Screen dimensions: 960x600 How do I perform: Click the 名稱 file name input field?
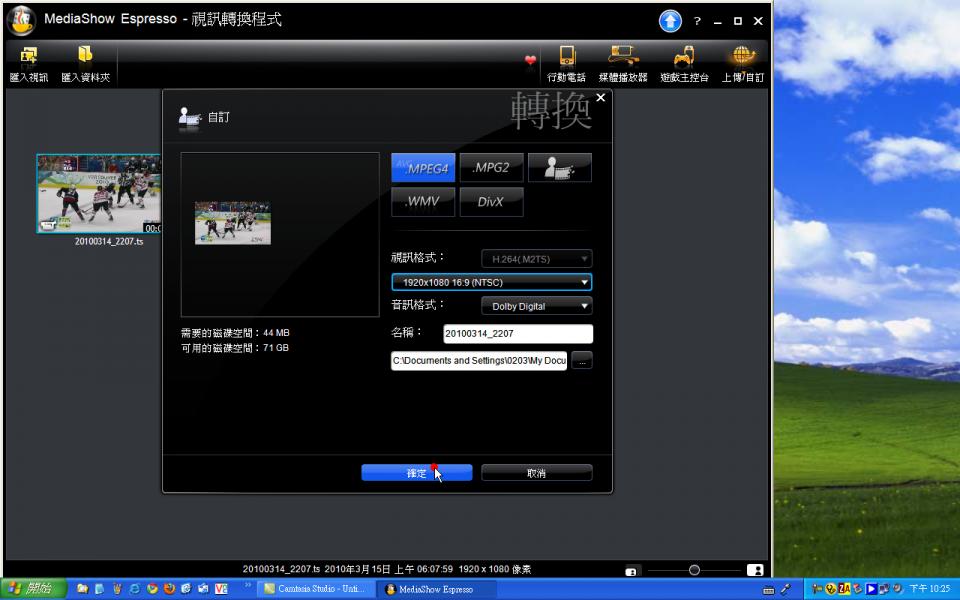click(518, 334)
